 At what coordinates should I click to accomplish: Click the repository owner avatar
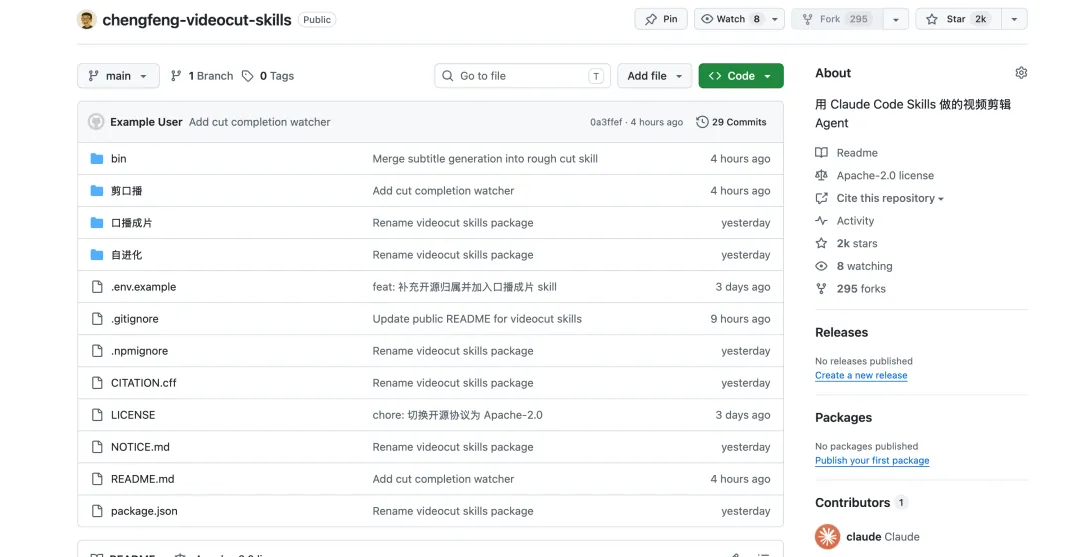pyautogui.click(x=87, y=20)
